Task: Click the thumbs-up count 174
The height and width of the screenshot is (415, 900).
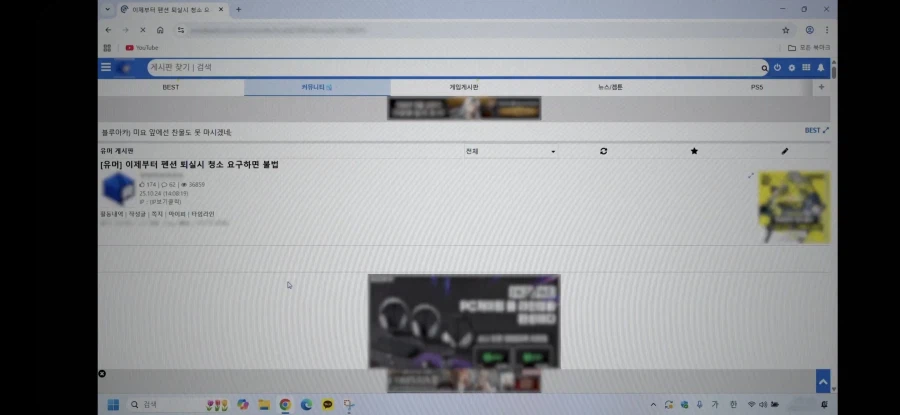Action: (148, 185)
